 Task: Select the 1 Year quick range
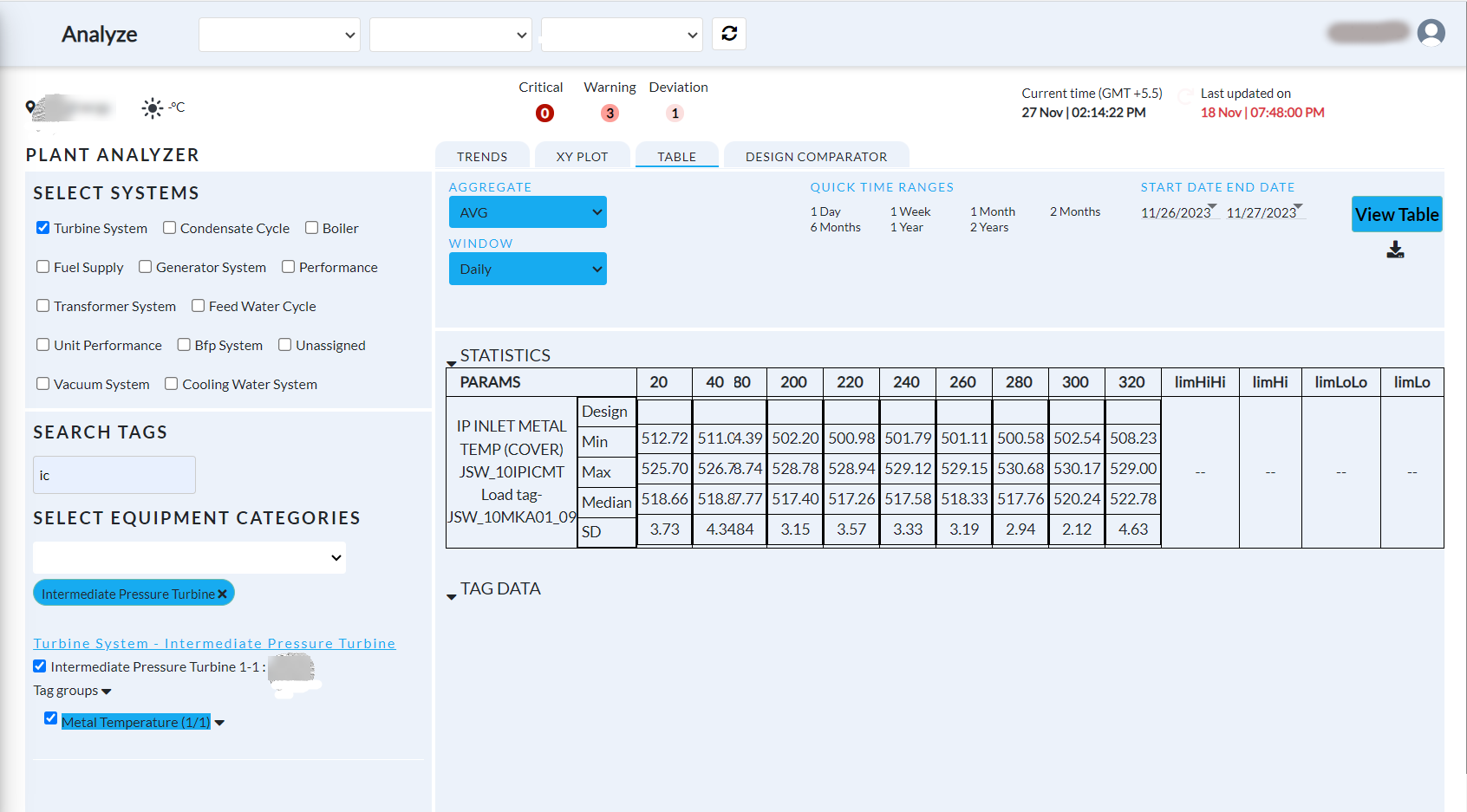point(906,227)
